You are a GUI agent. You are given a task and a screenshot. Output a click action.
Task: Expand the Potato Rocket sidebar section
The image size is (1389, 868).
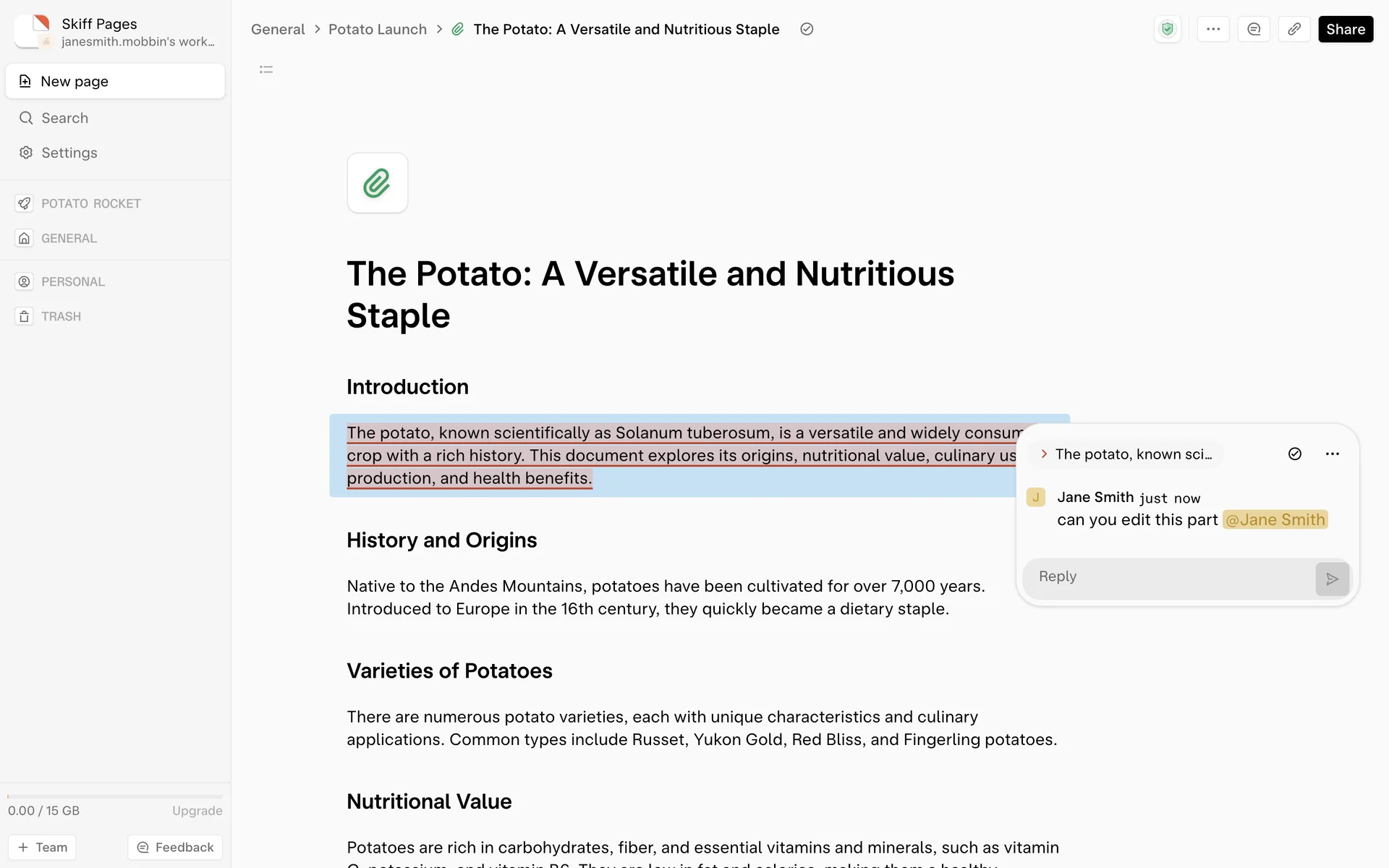click(90, 203)
